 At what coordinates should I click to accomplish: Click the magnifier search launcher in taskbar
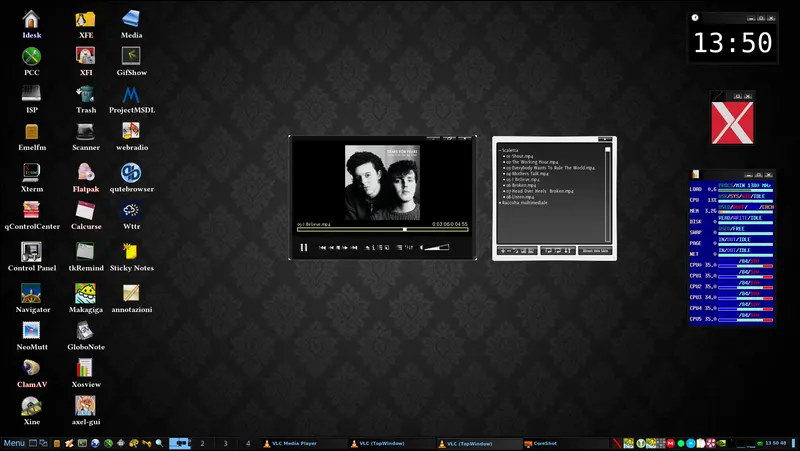159,443
